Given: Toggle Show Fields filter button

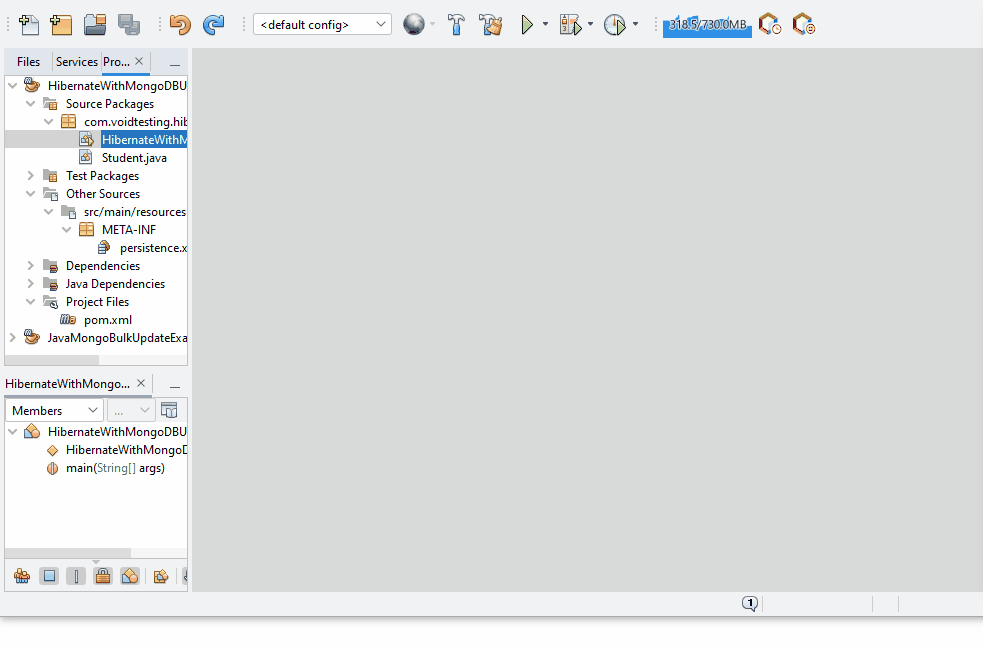Looking at the screenshot, I should (49, 576).
